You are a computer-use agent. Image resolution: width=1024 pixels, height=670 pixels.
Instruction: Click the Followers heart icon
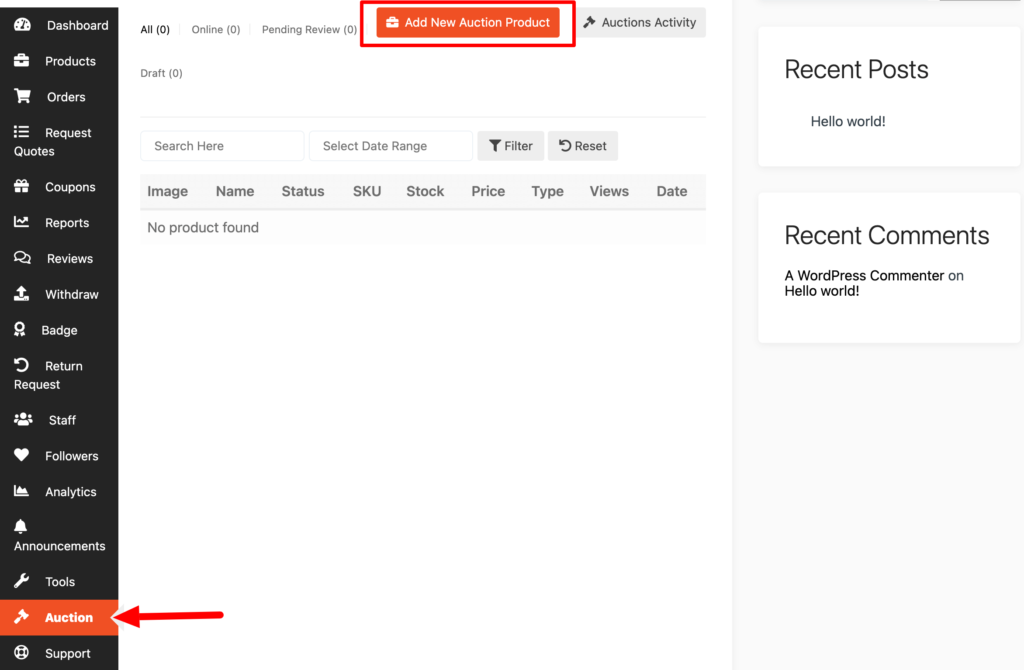point(22,455)
